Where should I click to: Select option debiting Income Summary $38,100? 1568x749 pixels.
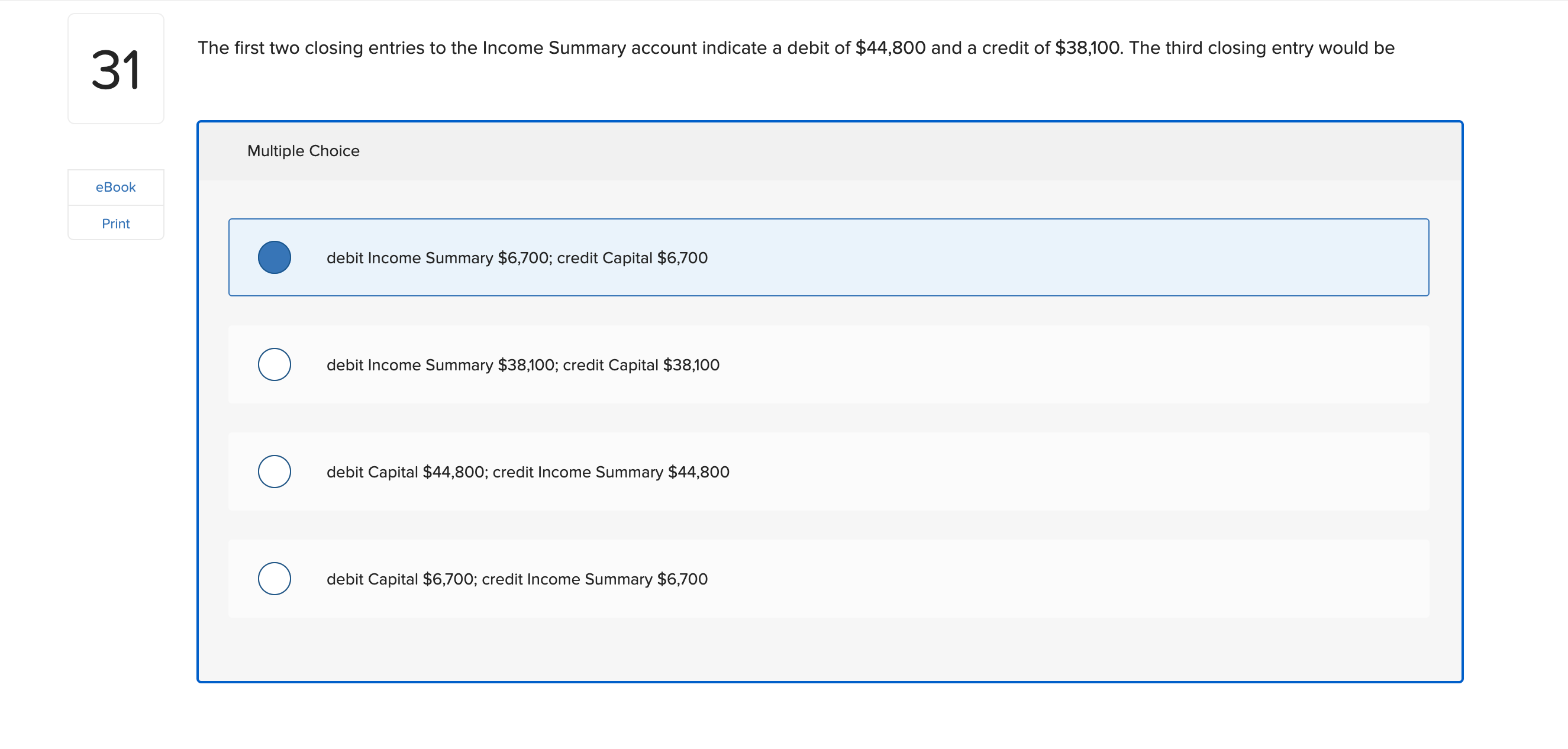(275, 364)
